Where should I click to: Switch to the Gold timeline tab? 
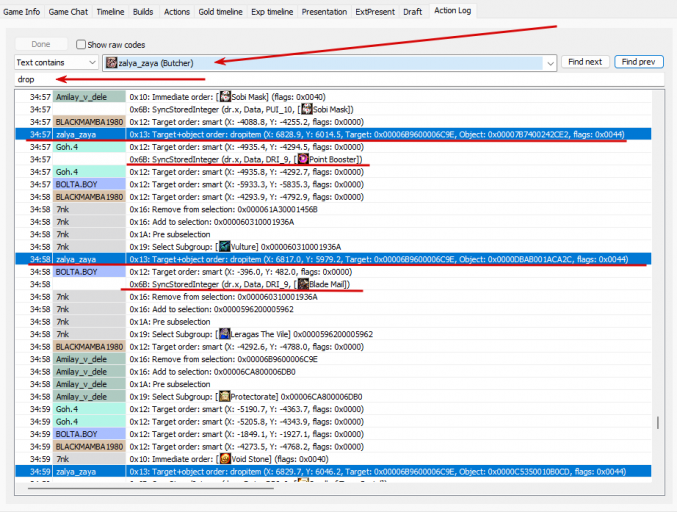tap(220, 12)
